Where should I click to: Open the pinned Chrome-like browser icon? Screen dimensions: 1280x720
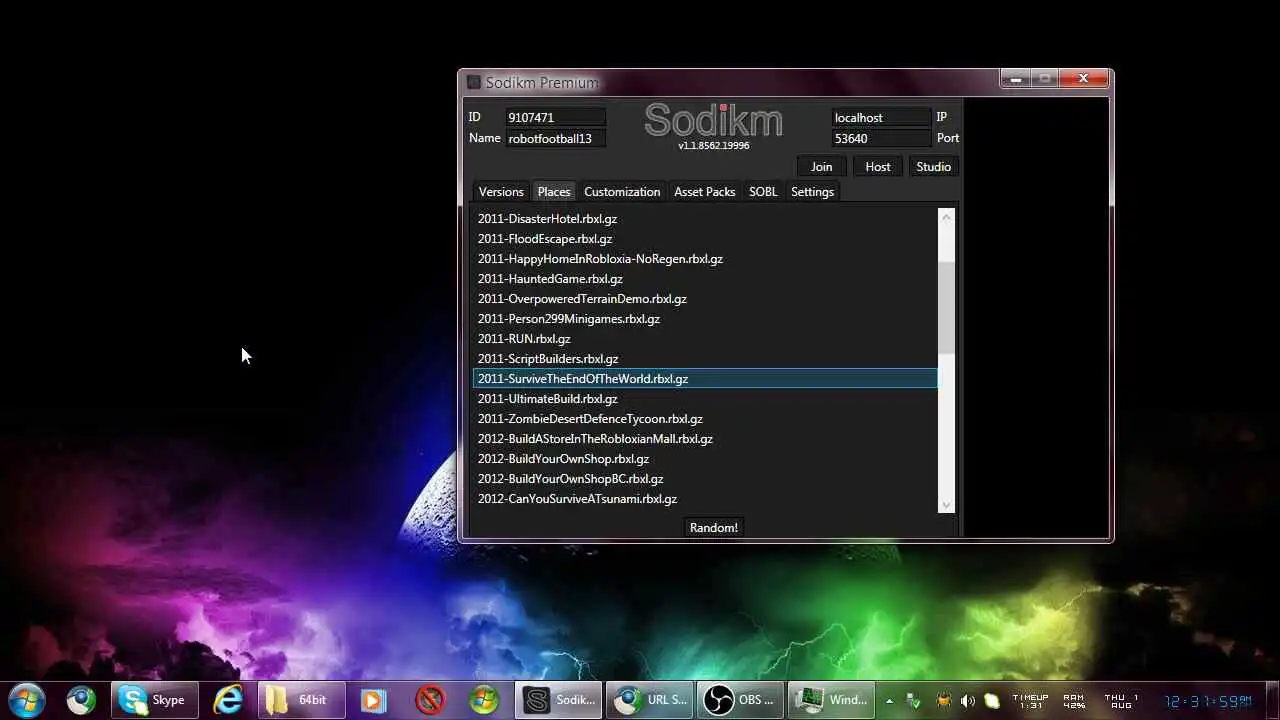81,700
